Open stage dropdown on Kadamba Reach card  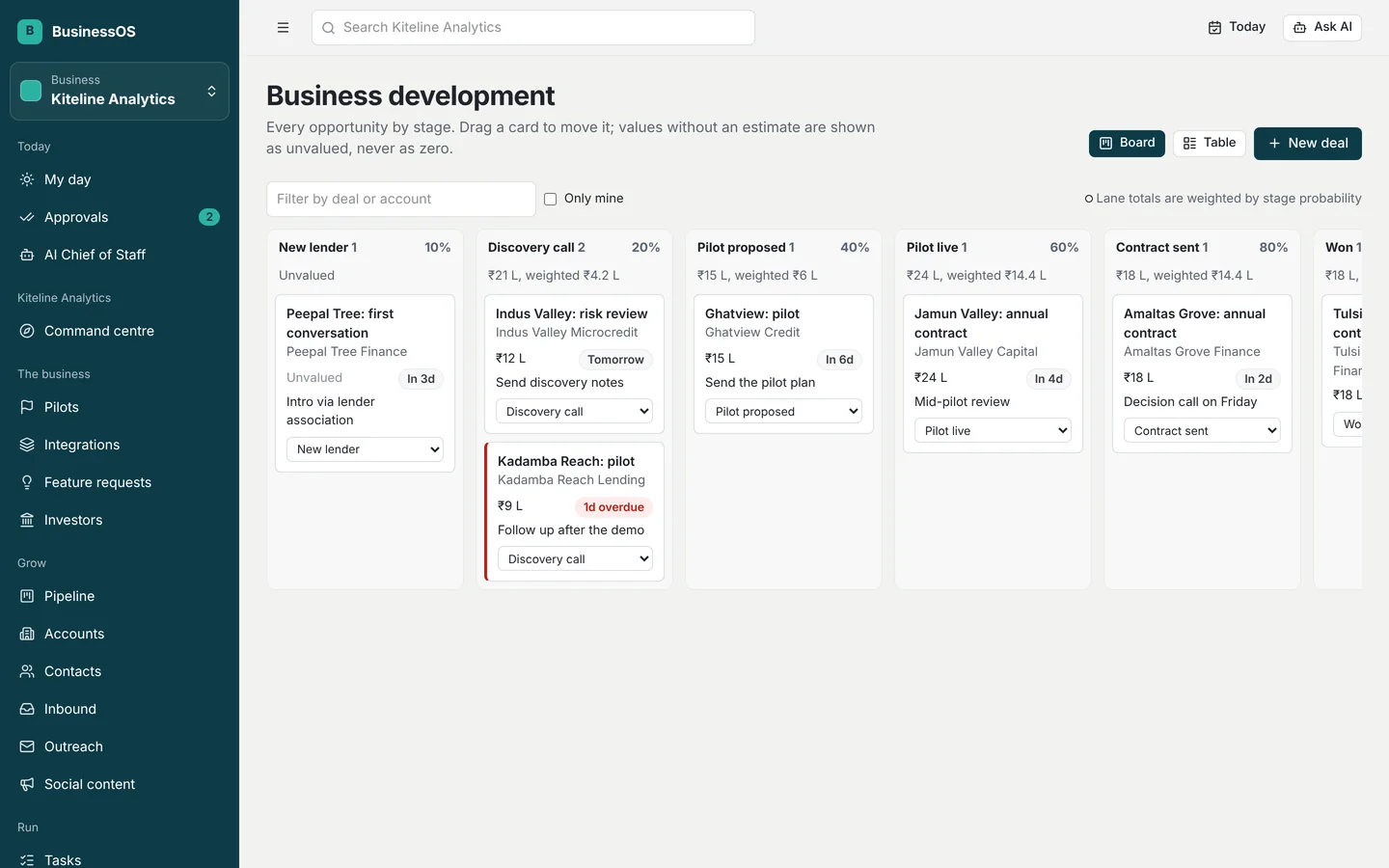click(x=575, y=559)
